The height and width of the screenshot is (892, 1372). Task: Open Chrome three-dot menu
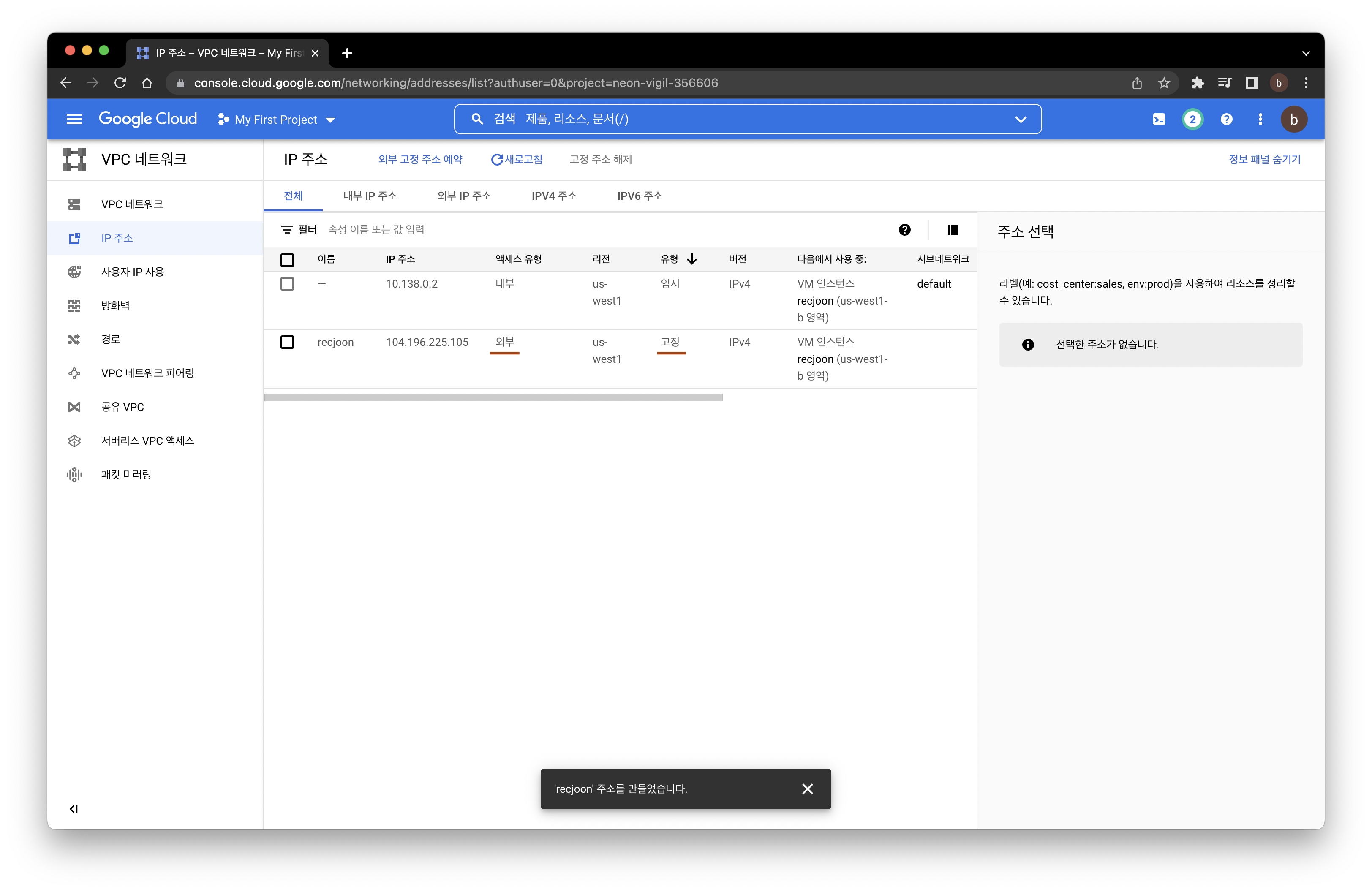tap(1306, 83)
